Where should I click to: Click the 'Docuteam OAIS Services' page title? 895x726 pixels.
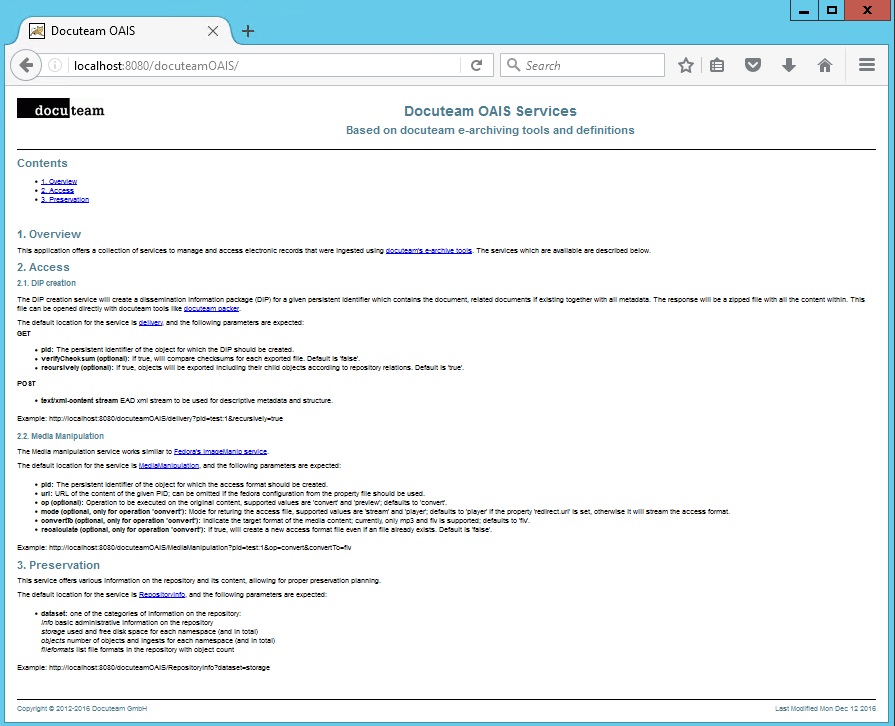(x=490, y=111)
